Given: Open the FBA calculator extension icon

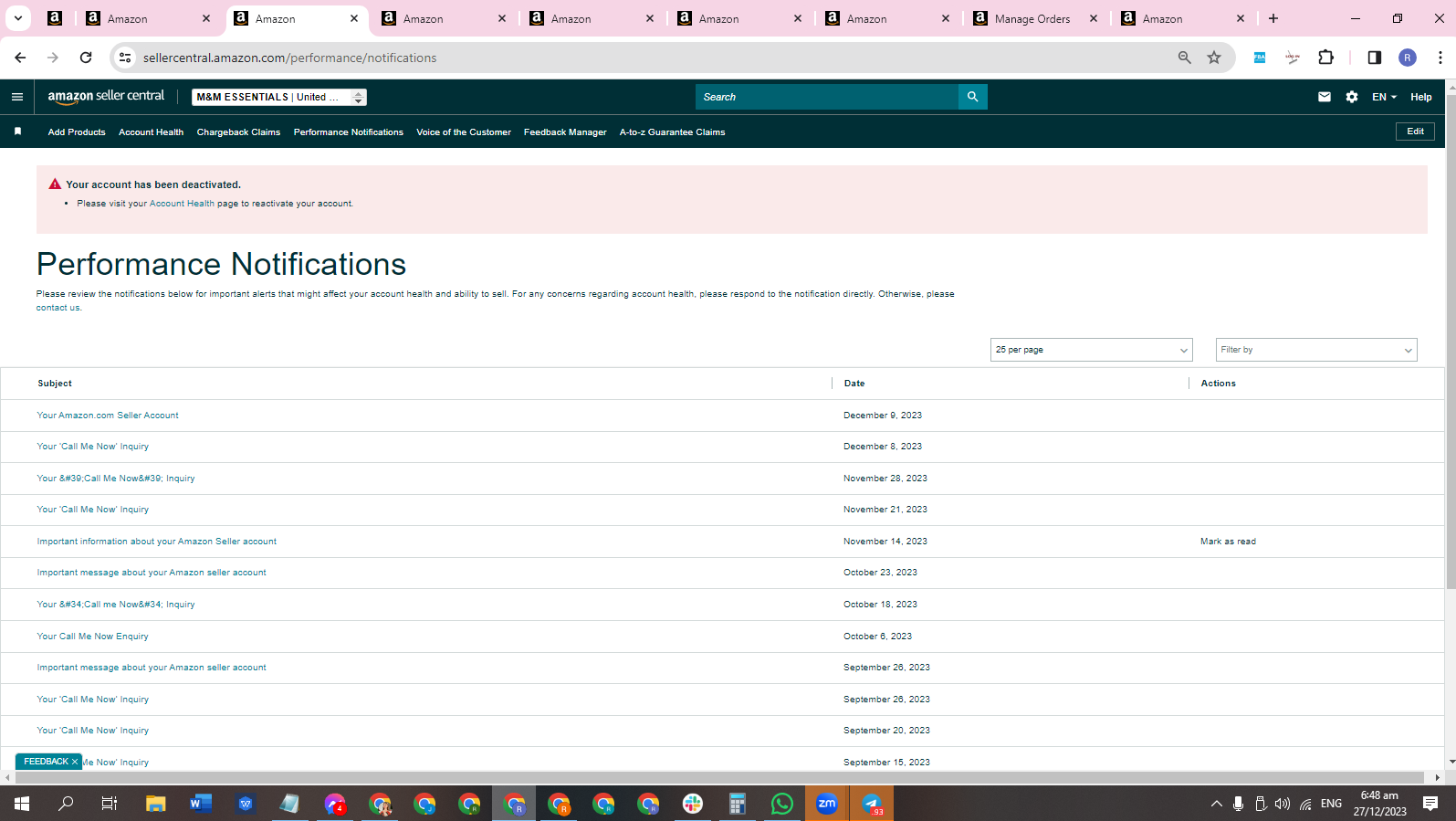Looking at the screenshot, I should pos(1260,58).
